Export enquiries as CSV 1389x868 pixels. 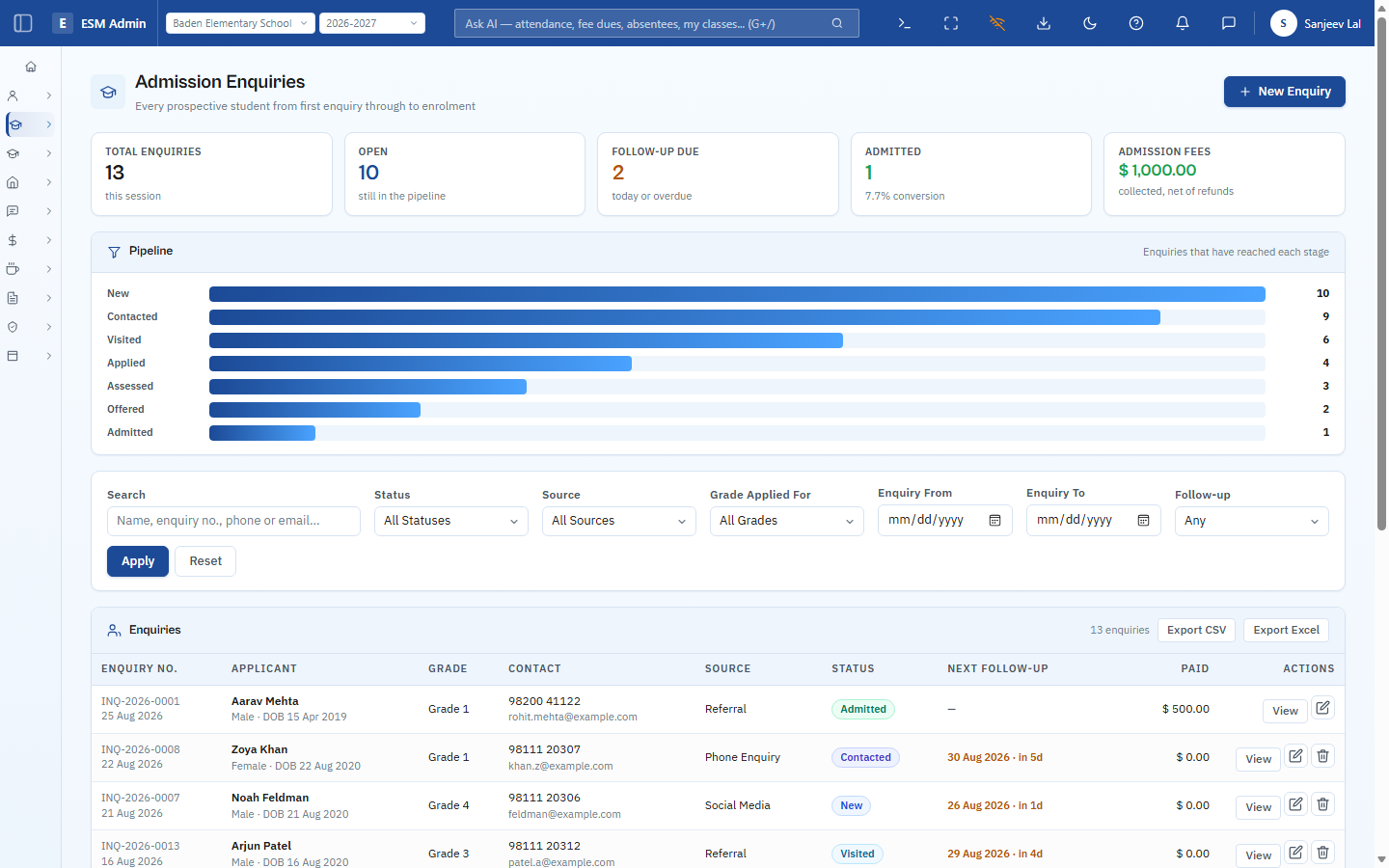coord(1197,630)
